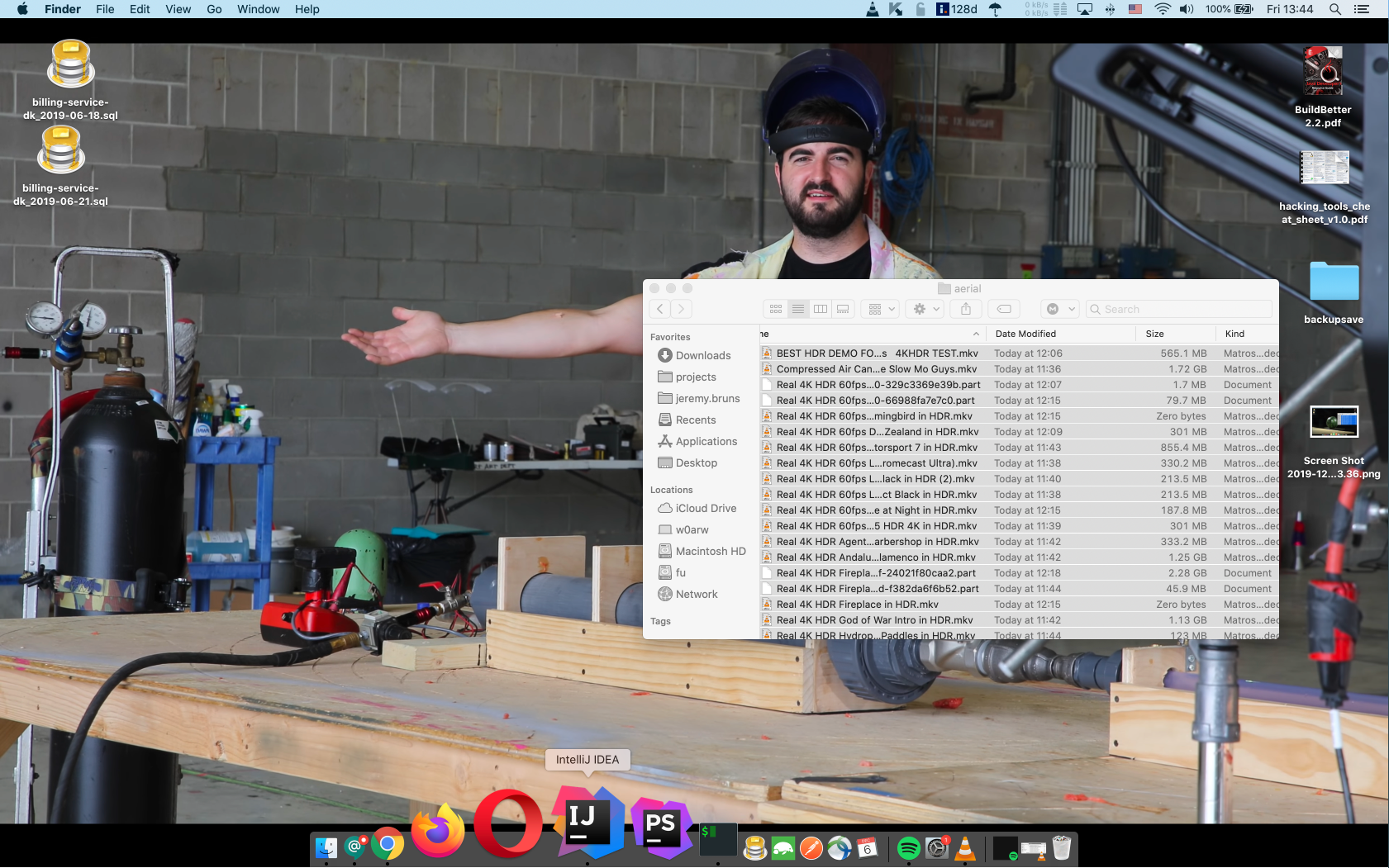Viewport: 1389px width, 868px height.
Task: Open Postman orange icon in the dock
Action: pyautogui.click(x=811, y=848)
